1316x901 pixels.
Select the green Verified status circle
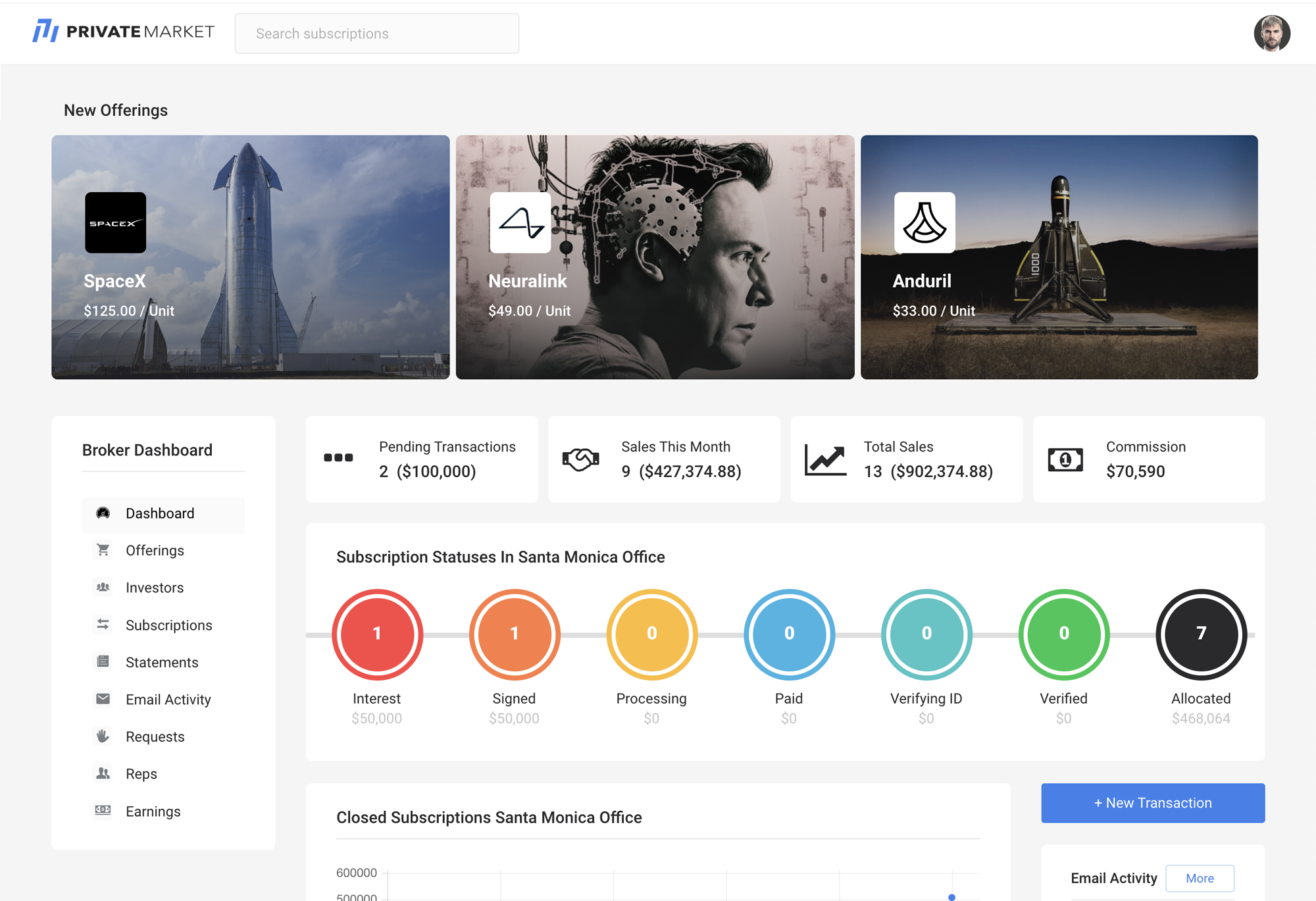[x=1064, y=634]
